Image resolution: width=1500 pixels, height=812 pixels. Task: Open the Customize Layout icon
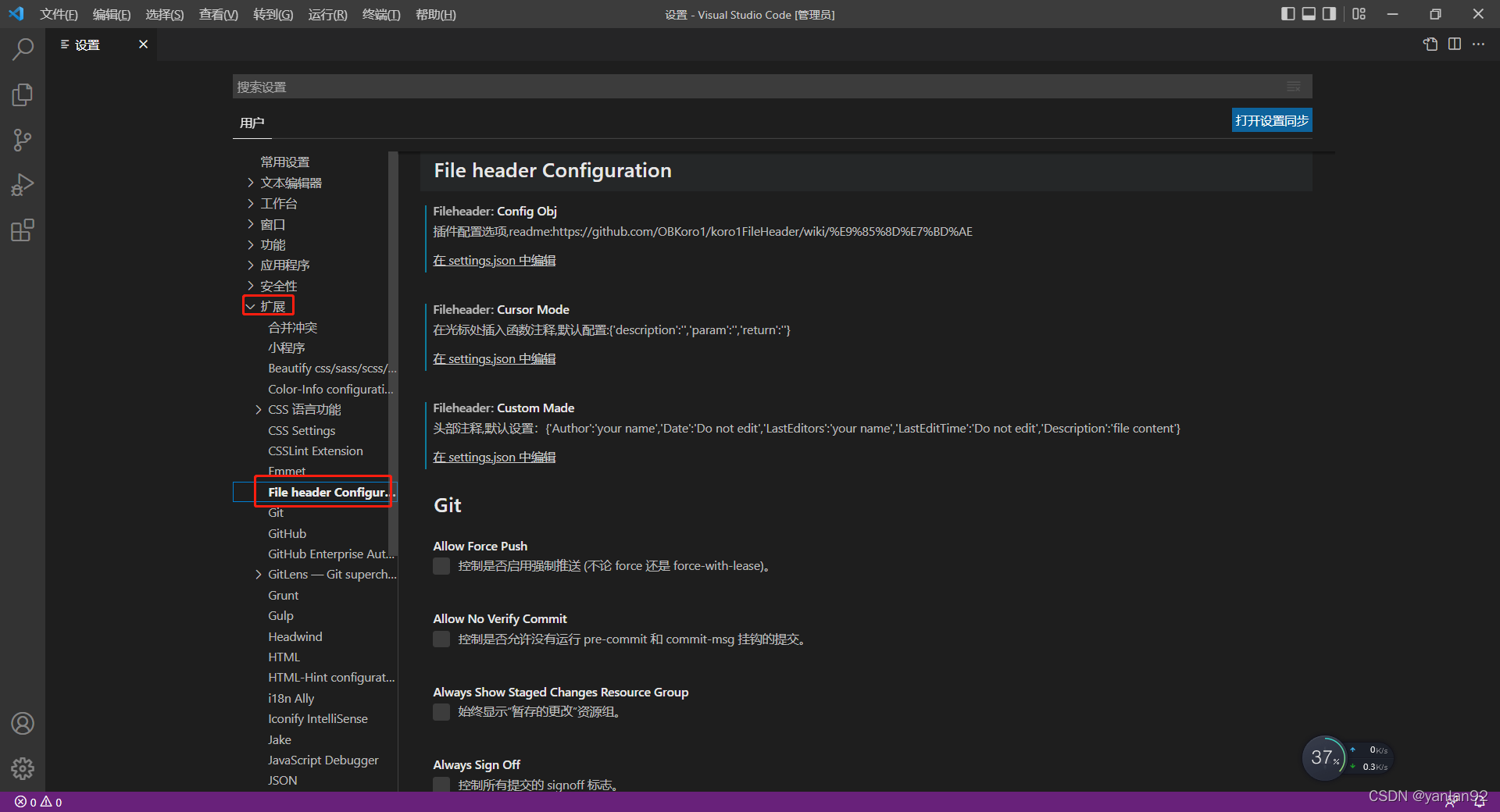[1359, 14]
